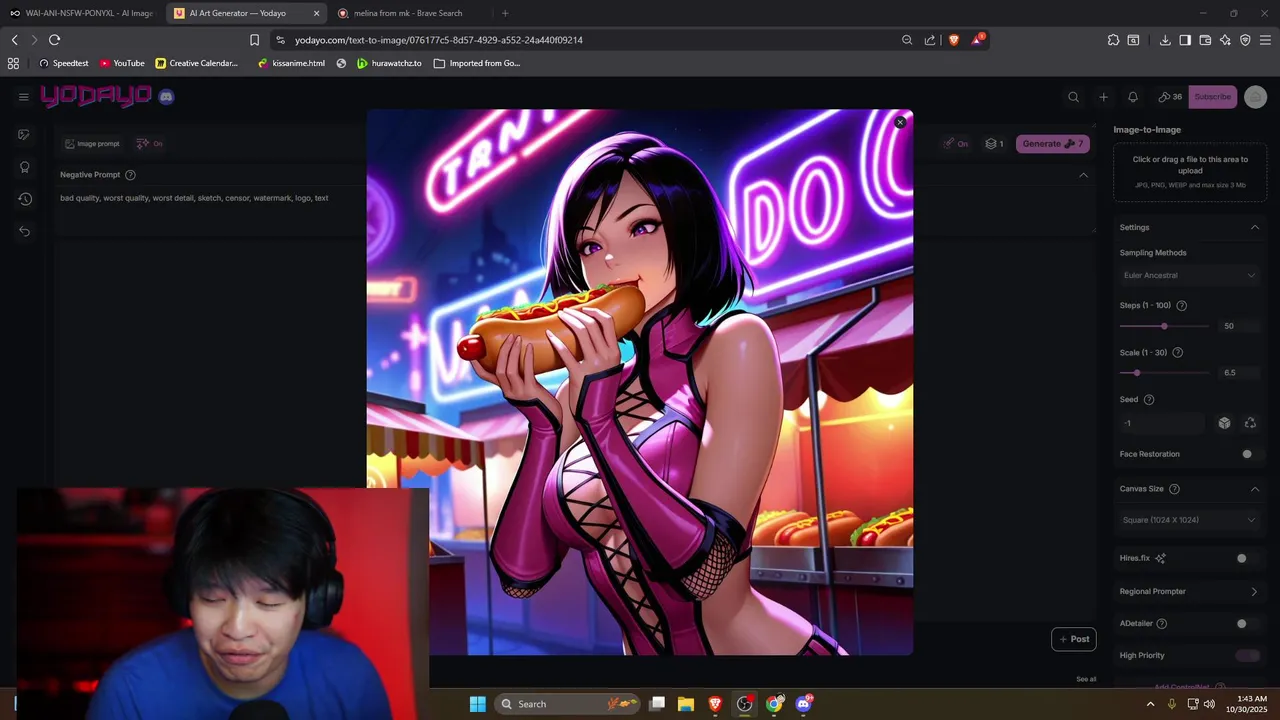The image size is (1280, 720).
Task: Click the recycle seed icon
Action: 1250,423
